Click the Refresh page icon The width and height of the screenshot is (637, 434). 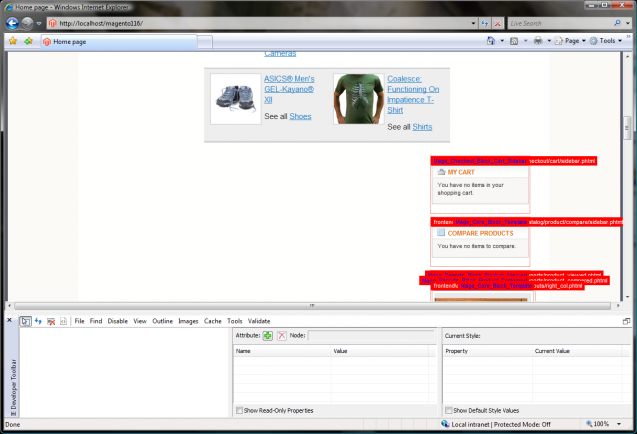[x=486, y=22]
